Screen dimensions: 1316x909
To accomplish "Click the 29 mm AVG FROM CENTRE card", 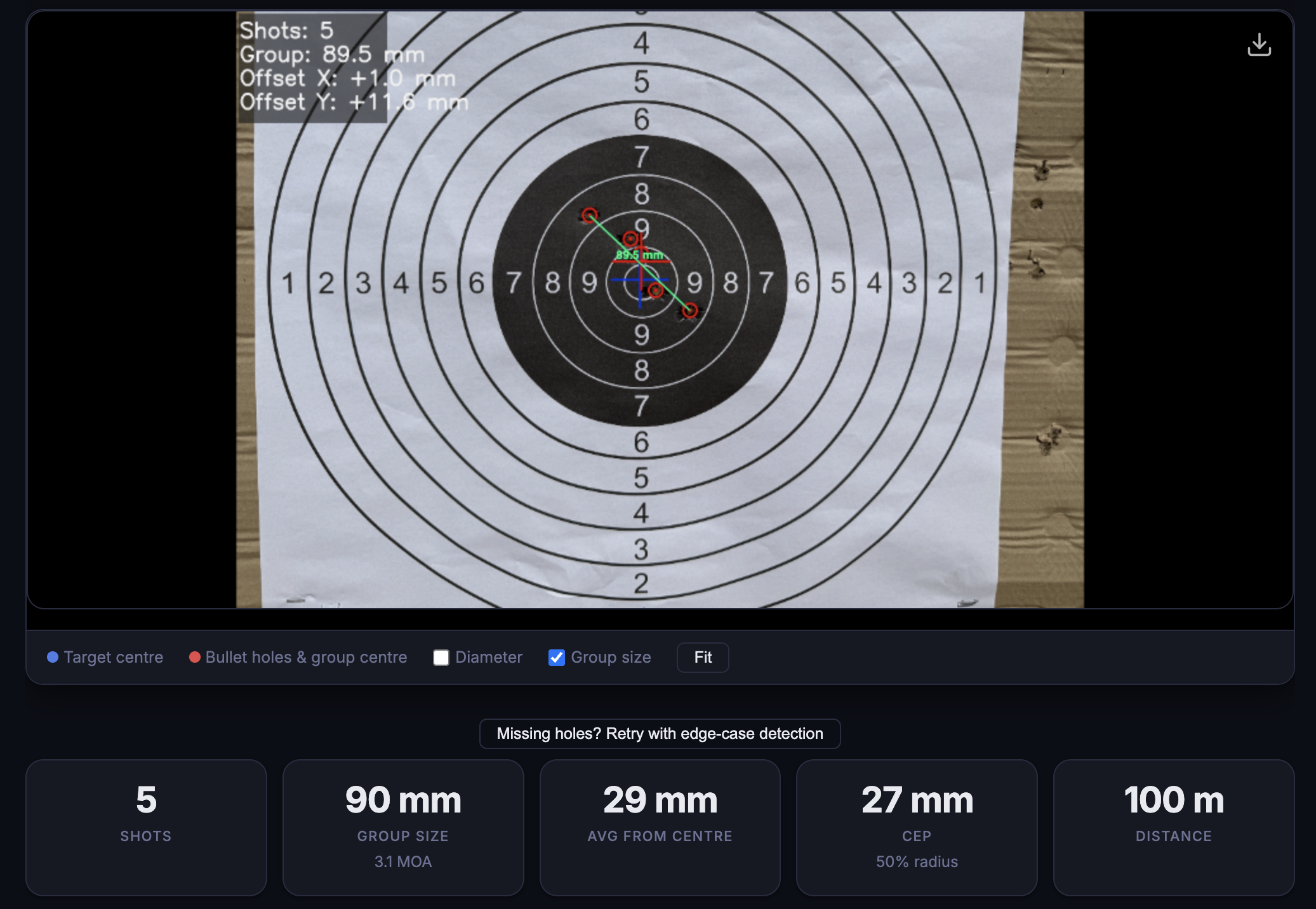I will click(x=659, y=827).
